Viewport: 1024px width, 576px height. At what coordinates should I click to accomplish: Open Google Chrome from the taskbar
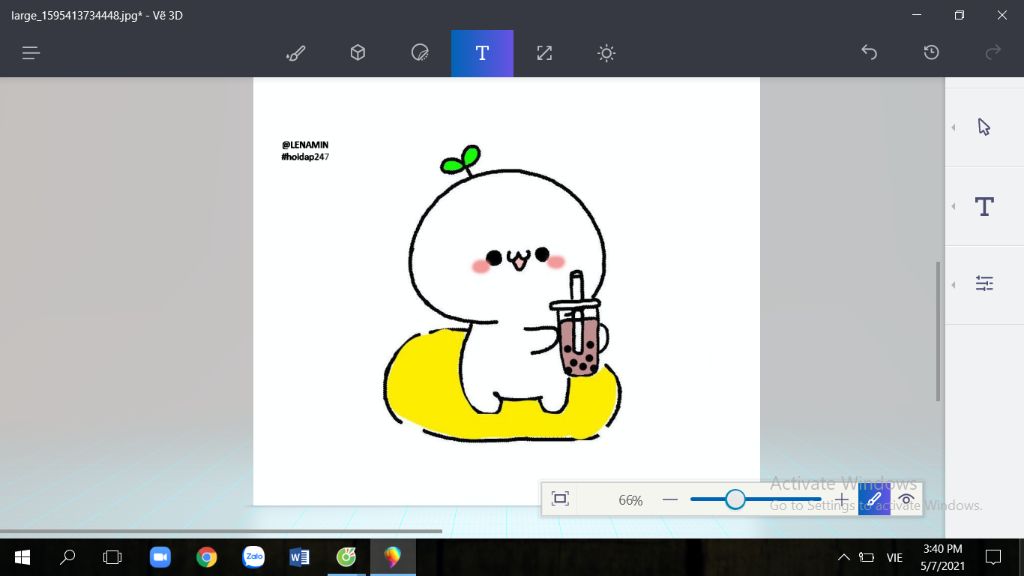pyautogui.click(x=206, y=557)
